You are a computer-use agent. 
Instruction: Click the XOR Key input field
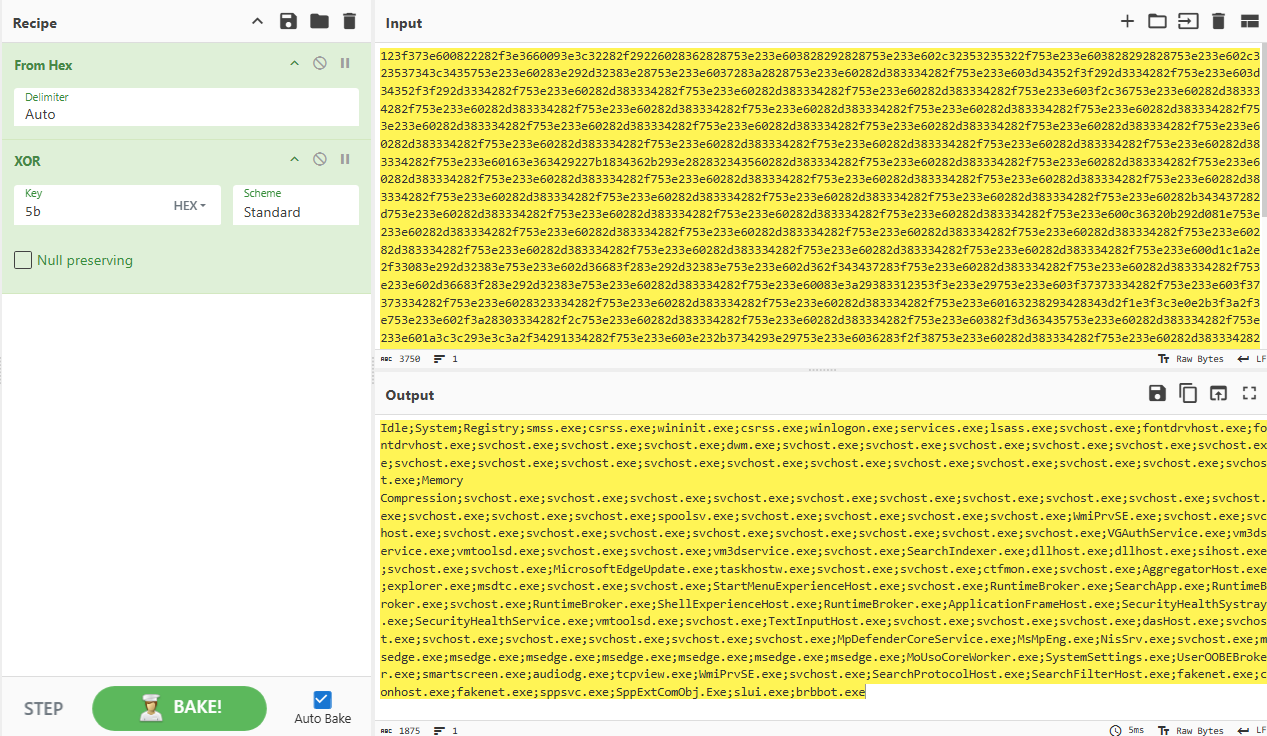pos(90,212)
